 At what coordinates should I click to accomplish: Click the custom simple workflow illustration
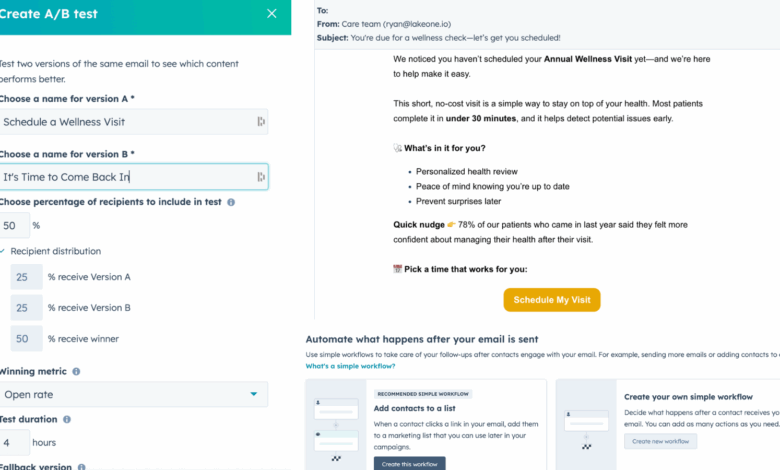pyautogui.click(x=587, y=424)
